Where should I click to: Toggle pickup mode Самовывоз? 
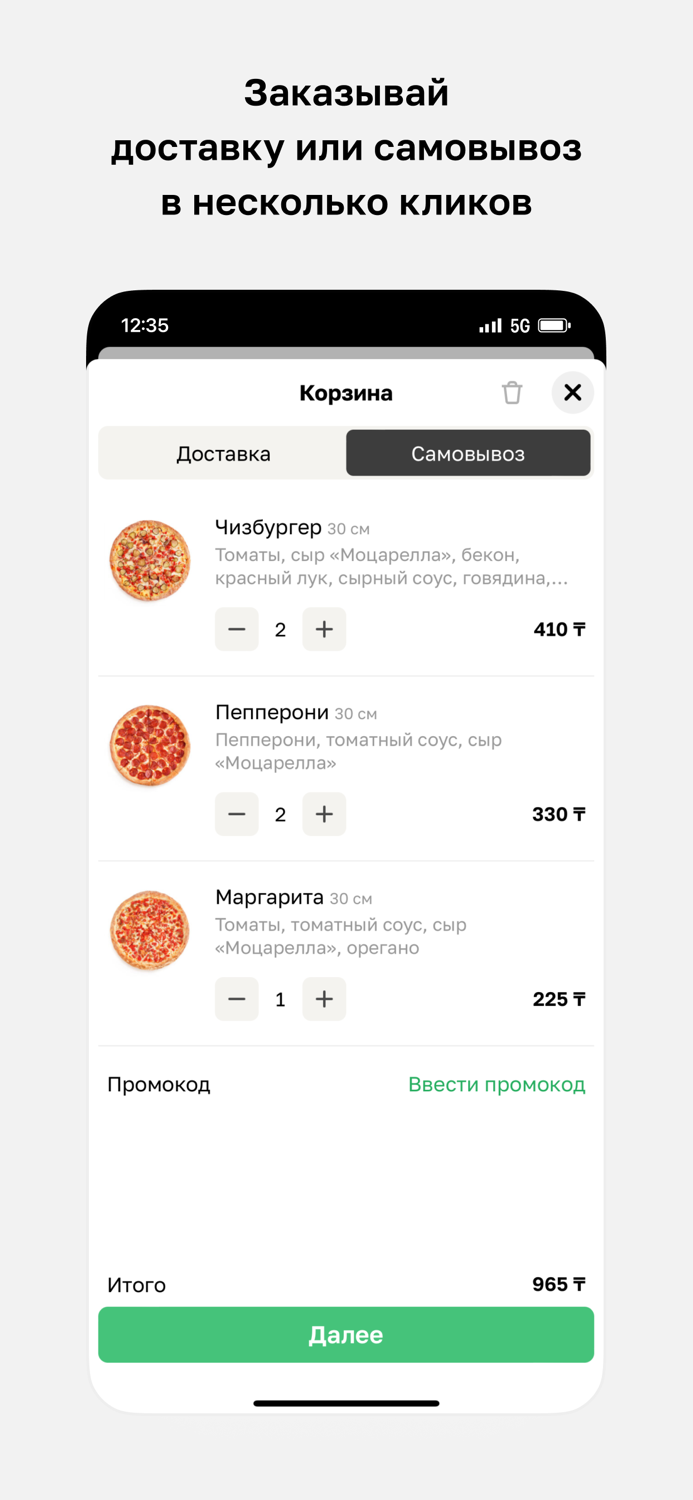pyautogui.click(x=468, y=453)
